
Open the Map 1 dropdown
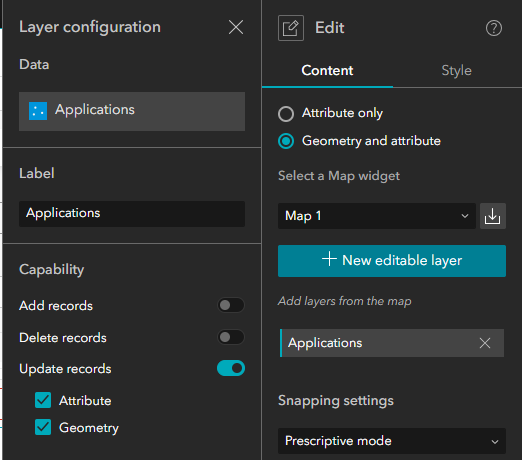377,216
